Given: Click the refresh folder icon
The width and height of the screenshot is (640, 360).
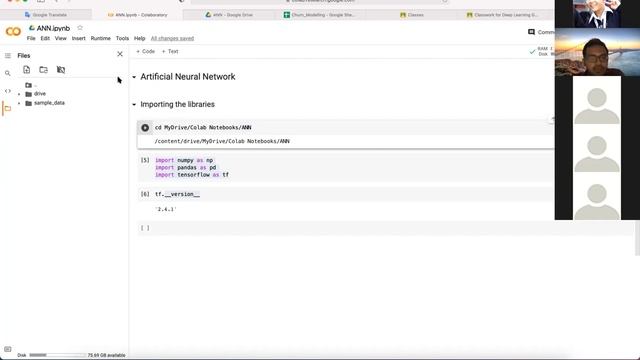Looking at the screenshot, I should [44, 70].
